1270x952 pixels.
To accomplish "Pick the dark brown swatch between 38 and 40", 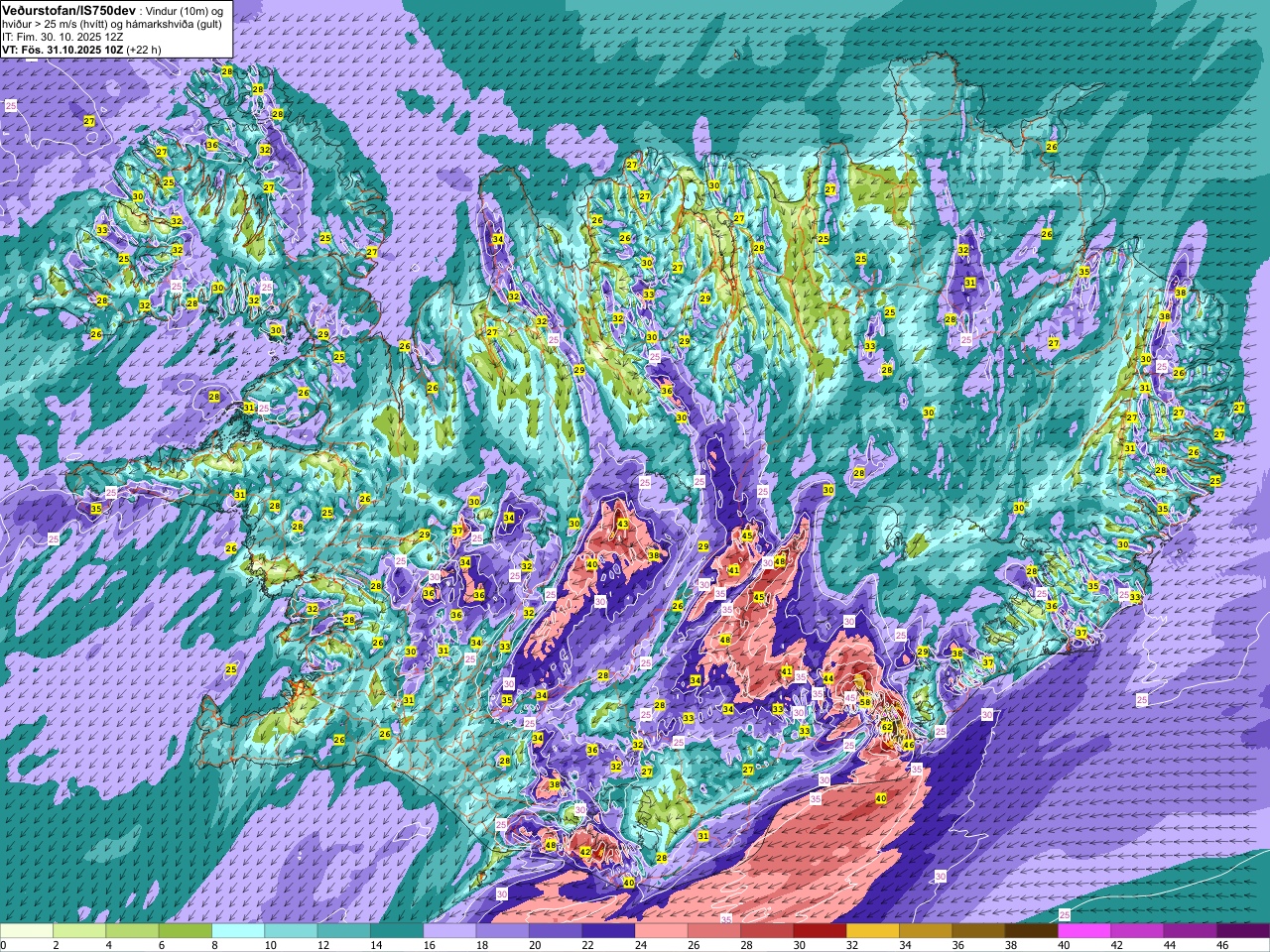I will tap(1032, 931).
